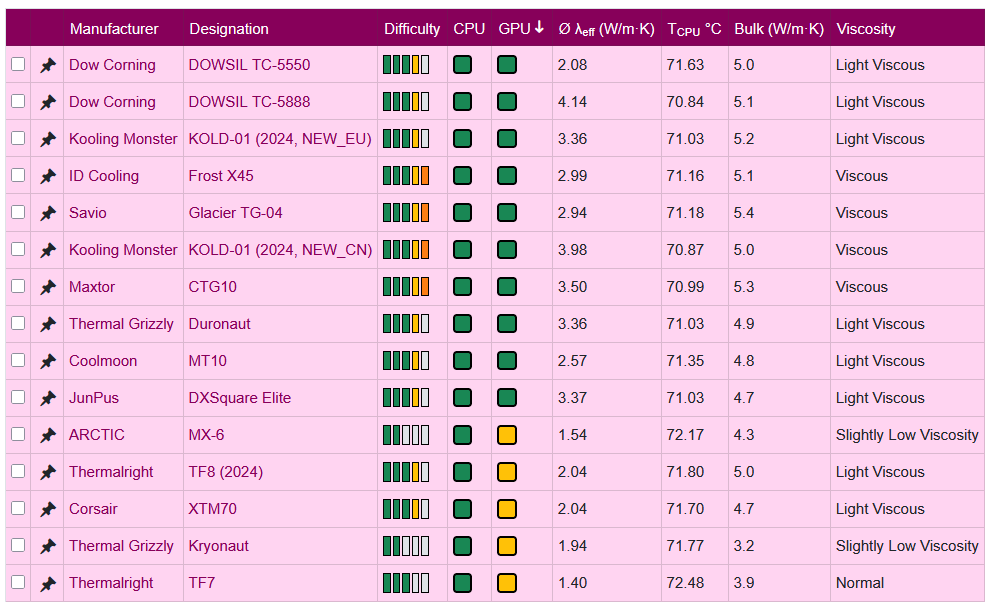
Task: Click the Manufacturer column header
Action: click(114, 29)
